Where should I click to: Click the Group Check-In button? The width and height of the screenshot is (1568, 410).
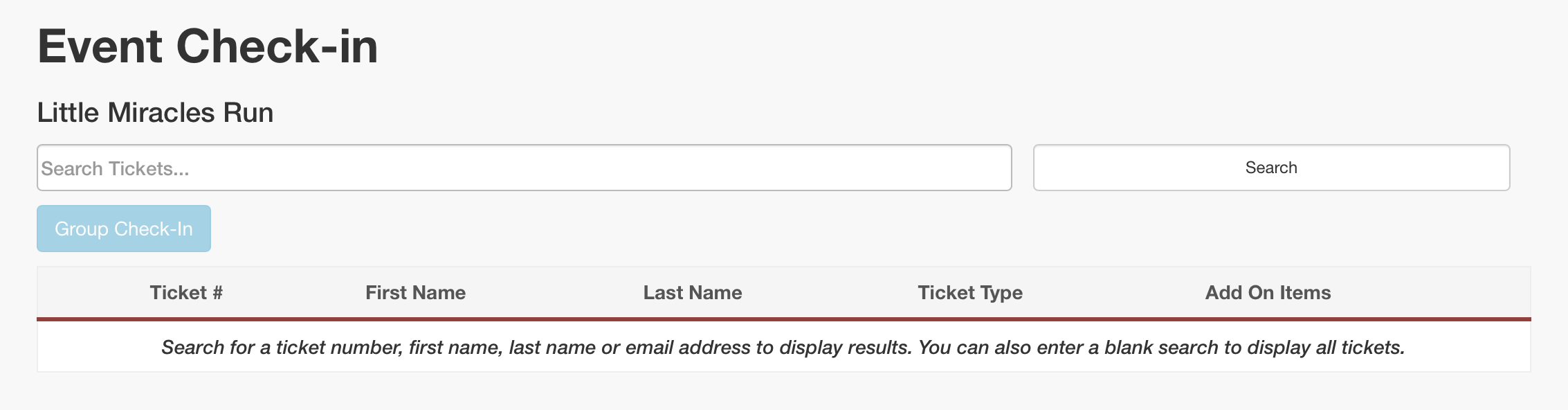click(124, 229)
